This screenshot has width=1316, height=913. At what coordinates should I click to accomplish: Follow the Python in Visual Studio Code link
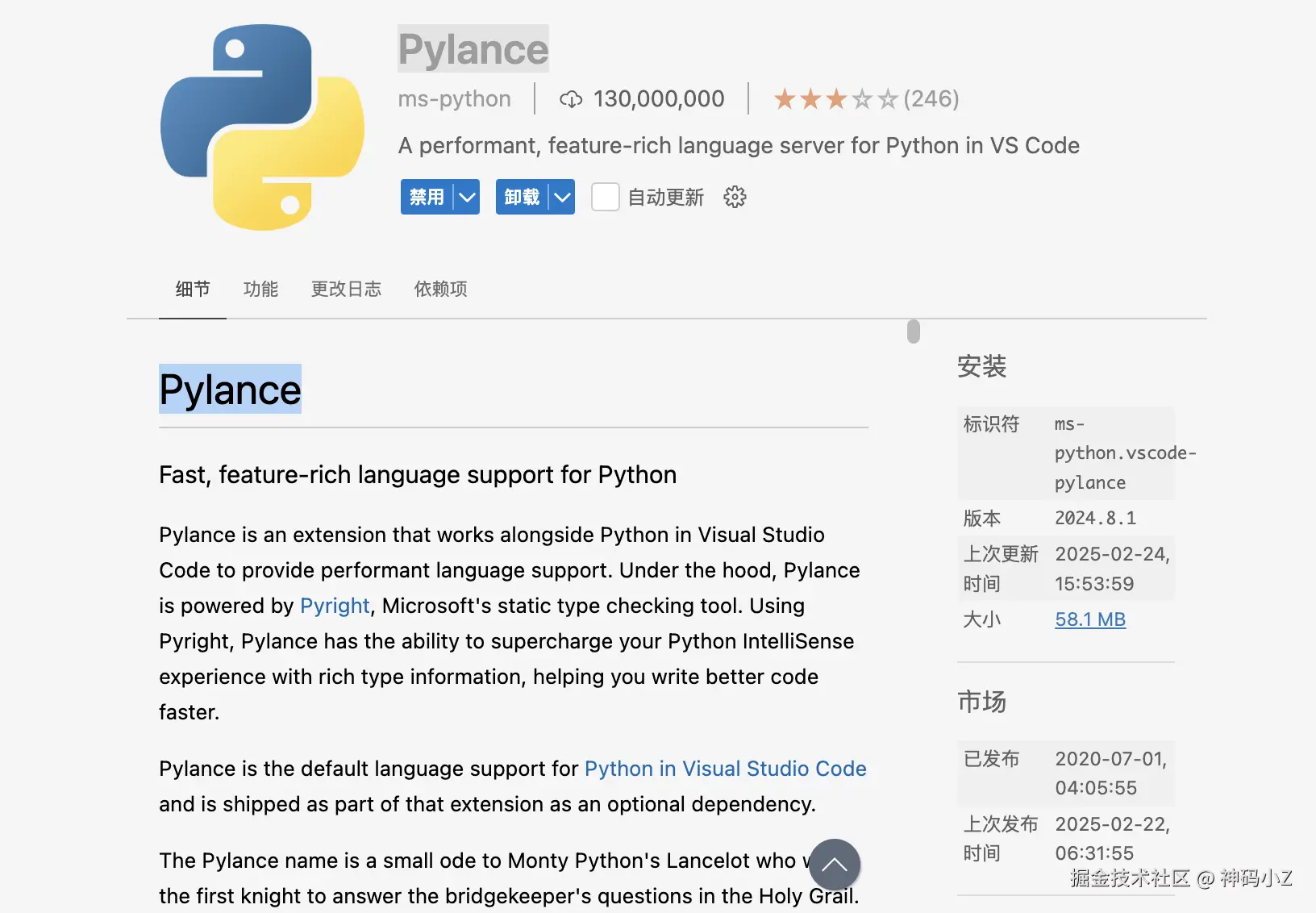[725, 769]
